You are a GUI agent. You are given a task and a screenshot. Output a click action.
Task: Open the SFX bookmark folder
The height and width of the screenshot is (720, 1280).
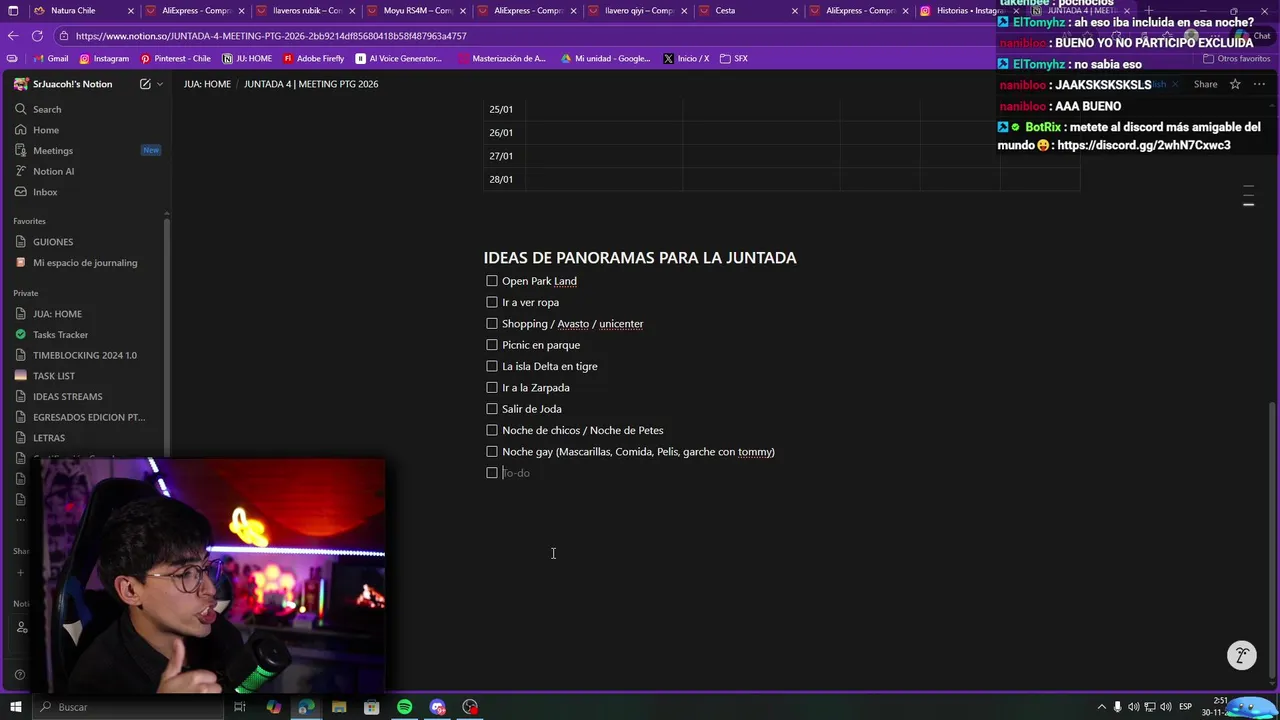pos(733,58)
